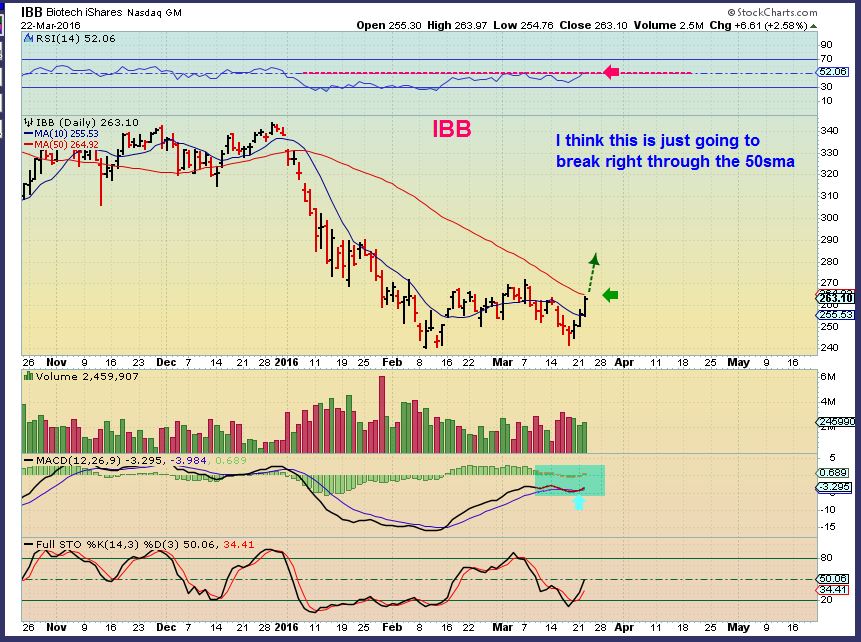This screenshot has height=642, width=861.
Task: Click the boxed 50.06 stochastic axis tag
Action: pos(832,579)
